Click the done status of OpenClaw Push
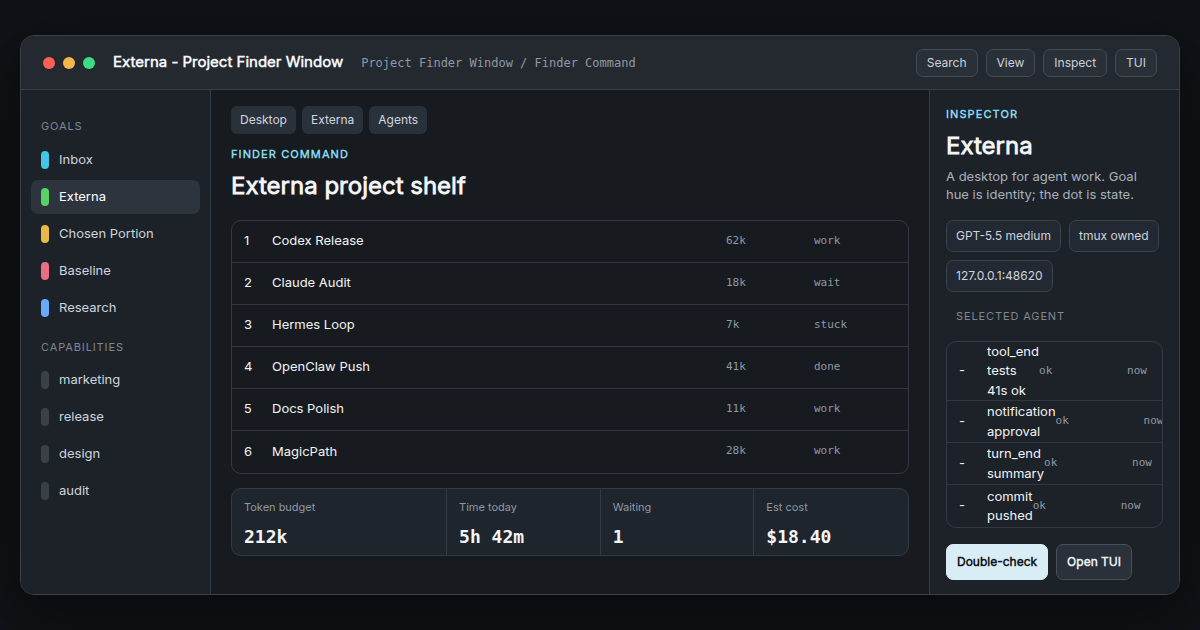The image size is (1200, 630). (x=827, y=367)
